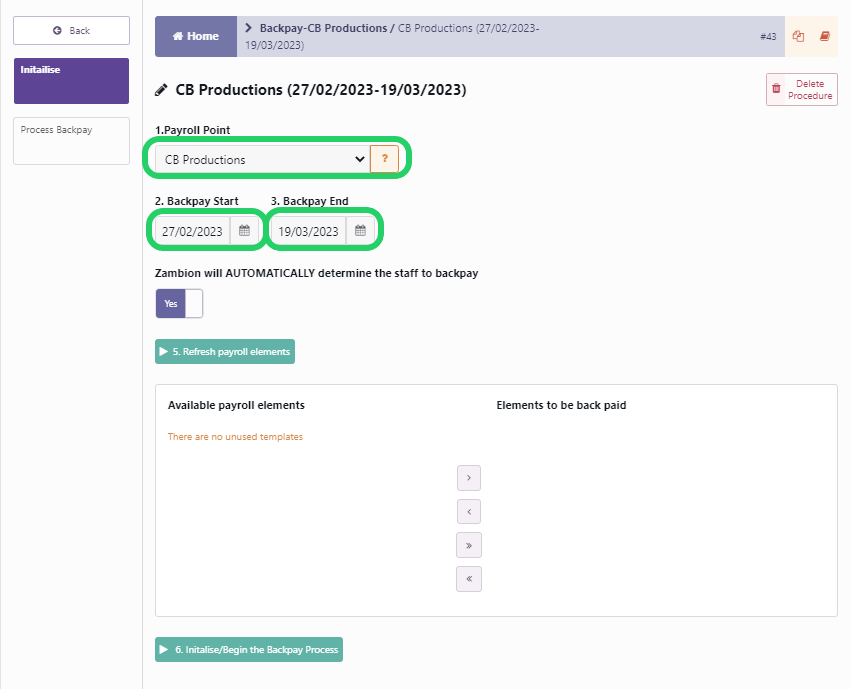Click the single left-arrow to remove an element
850x689 pixels.
click(469, 511)
